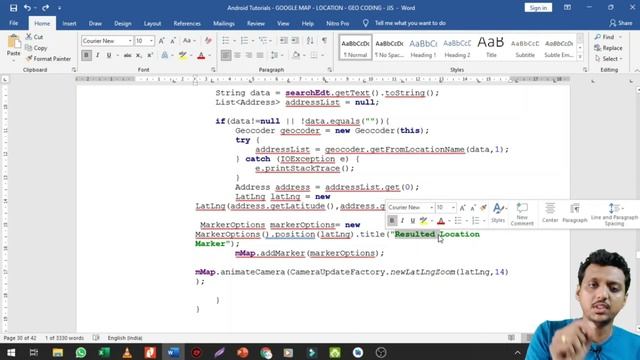
Task: Toggle Align Left in the ribbon
Action: [x=226, y=55]
